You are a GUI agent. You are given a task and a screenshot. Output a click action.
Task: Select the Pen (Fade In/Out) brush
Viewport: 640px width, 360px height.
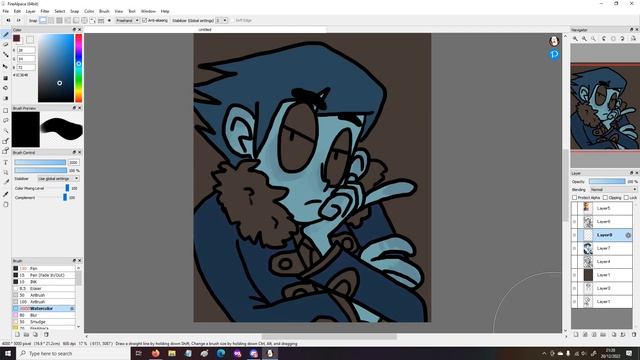44,275
